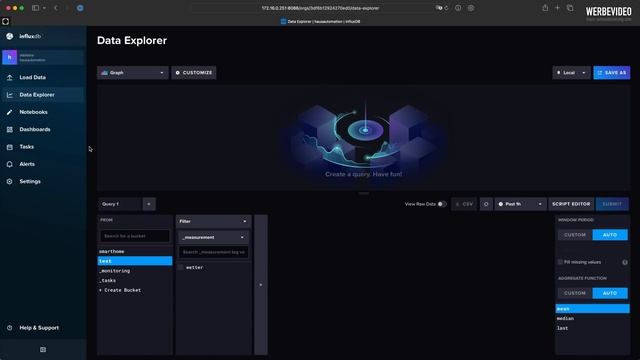Focus the Search _measurement tag values field
Image resolution: width=640 pixels, height=360 pixels.
213,252
